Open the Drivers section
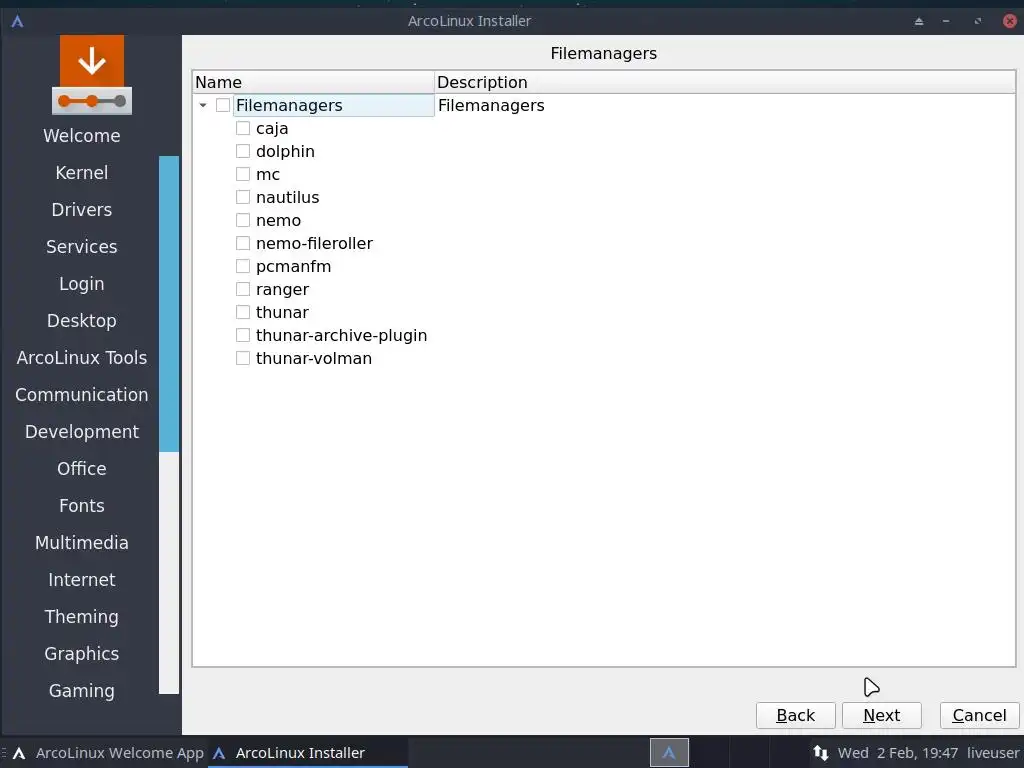Screen dimensions: 1024x768 tap(82, 210)
